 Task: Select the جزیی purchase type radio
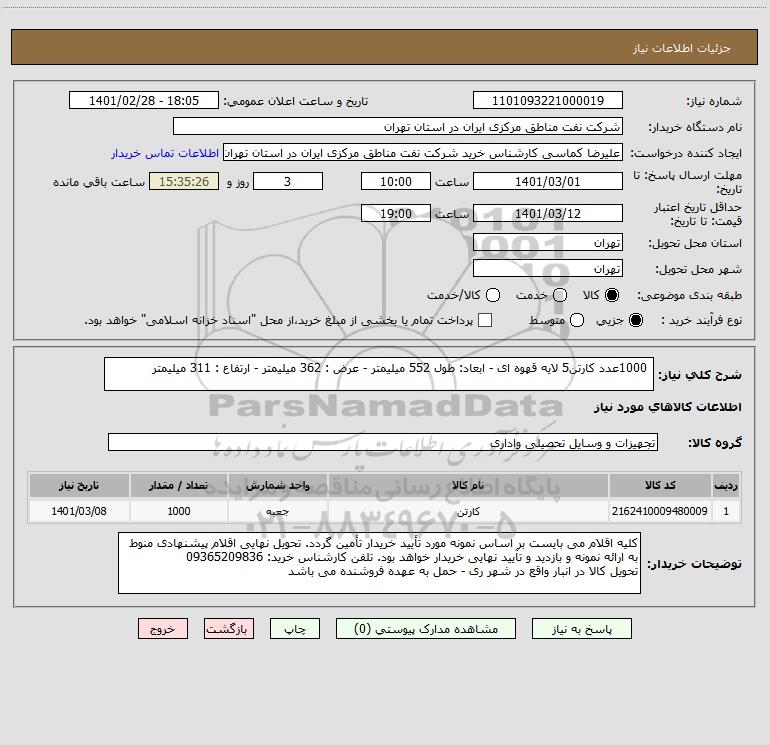[636, 320]
